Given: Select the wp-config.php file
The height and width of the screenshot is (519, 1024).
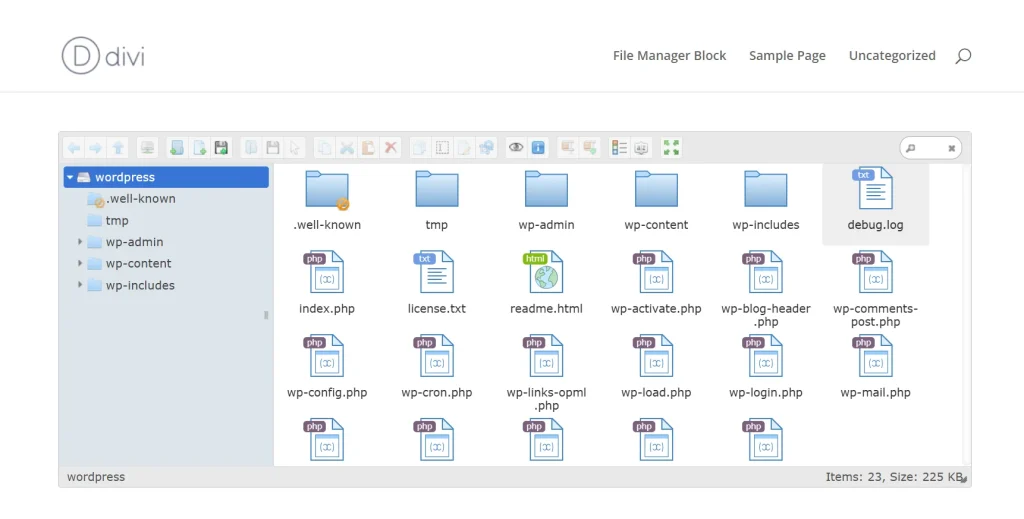Looking at the screenshot, I should coord(327,366).
